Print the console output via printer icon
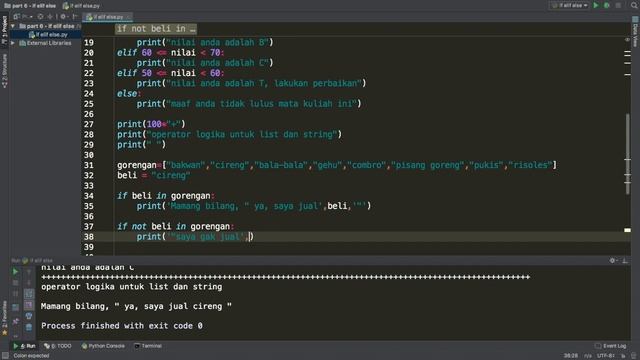Viewport: 640px width, 360px height. 29,316
